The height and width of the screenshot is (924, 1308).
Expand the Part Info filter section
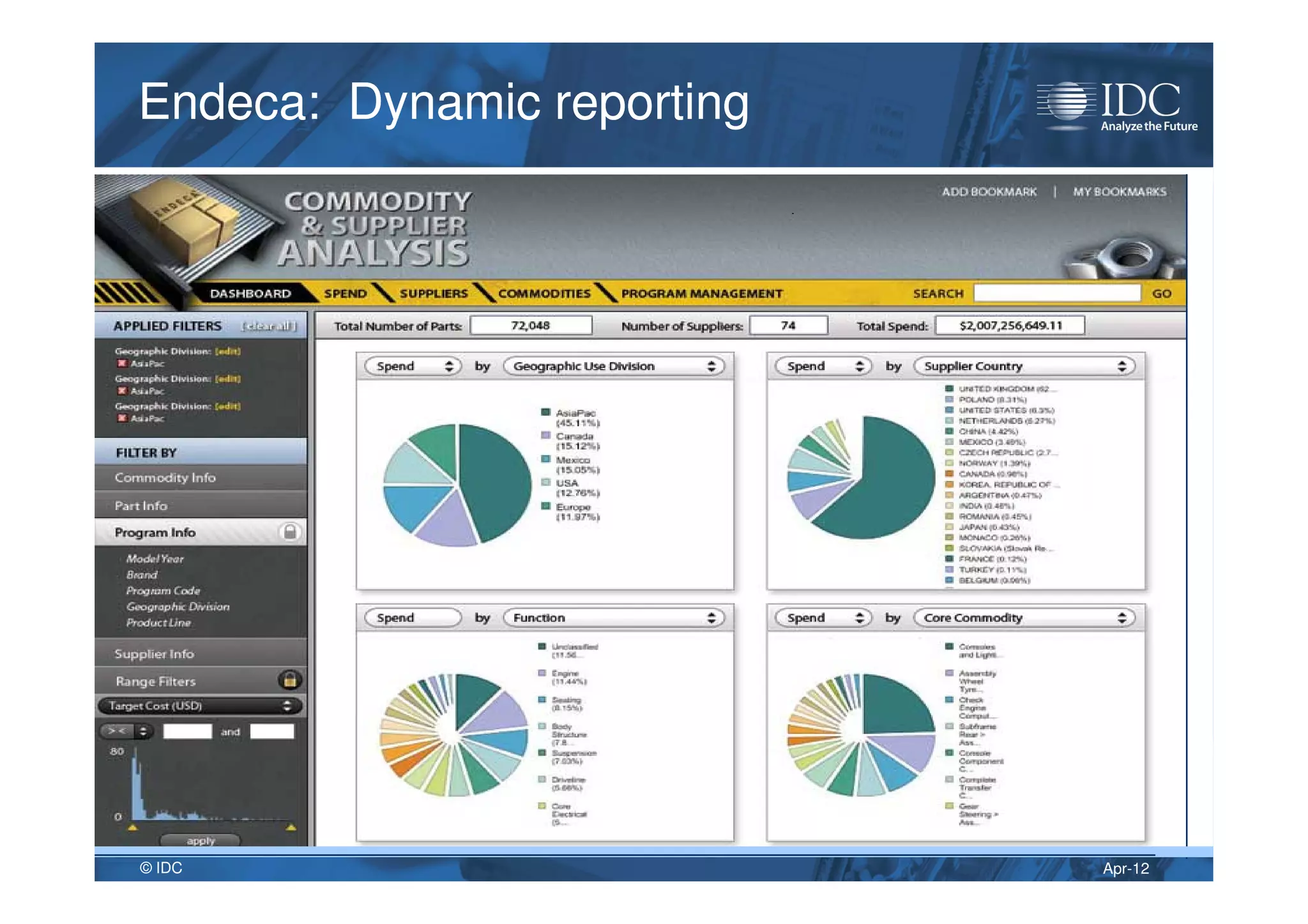click(201, 505)
